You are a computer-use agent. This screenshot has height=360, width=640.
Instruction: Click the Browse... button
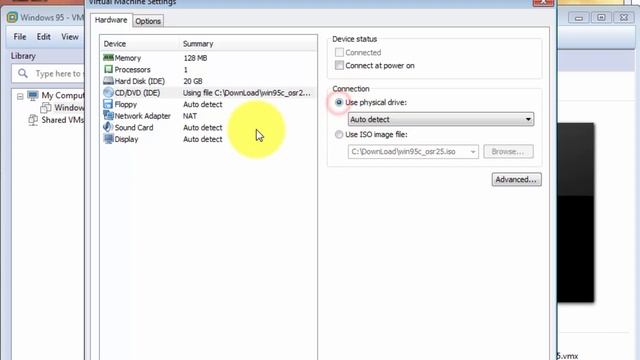508,151
